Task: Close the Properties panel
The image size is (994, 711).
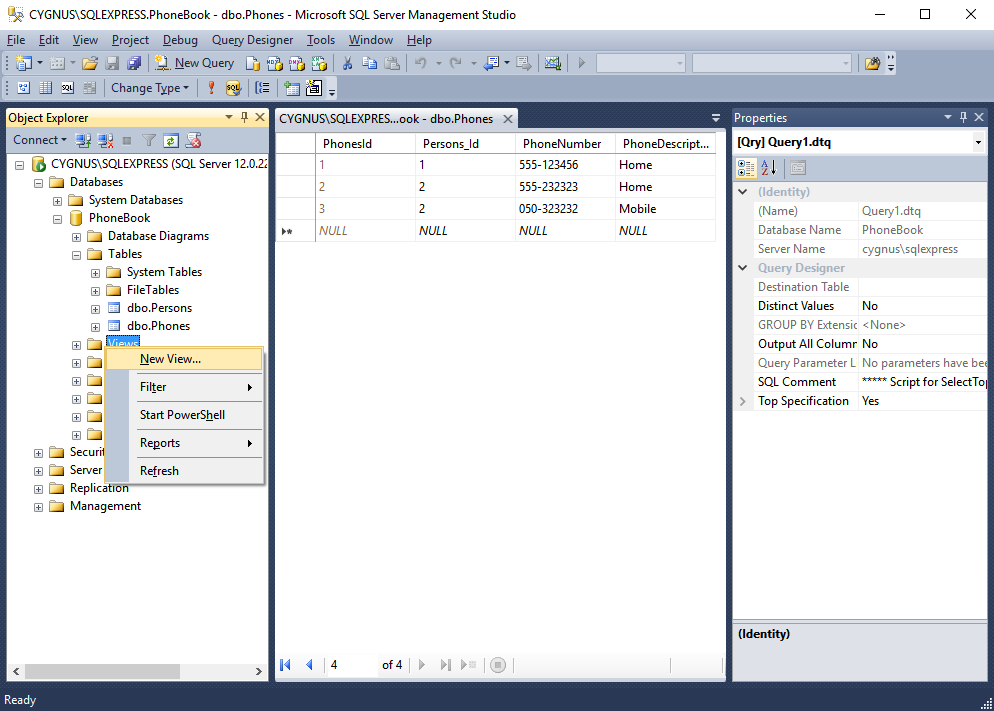Action: [979, 117]
